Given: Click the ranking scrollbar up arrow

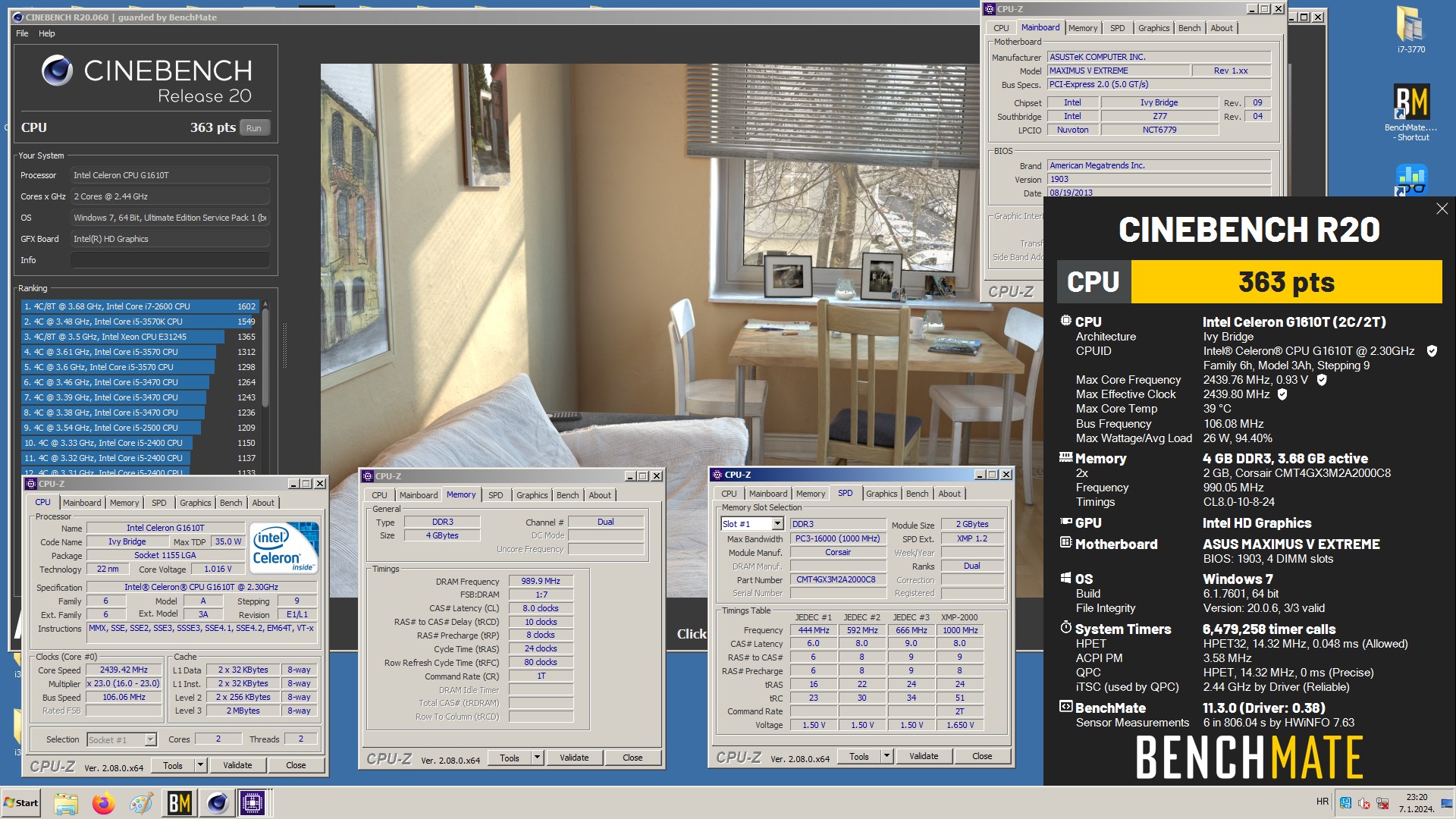Looking at the screenshot, I should [x=265, y=303].
